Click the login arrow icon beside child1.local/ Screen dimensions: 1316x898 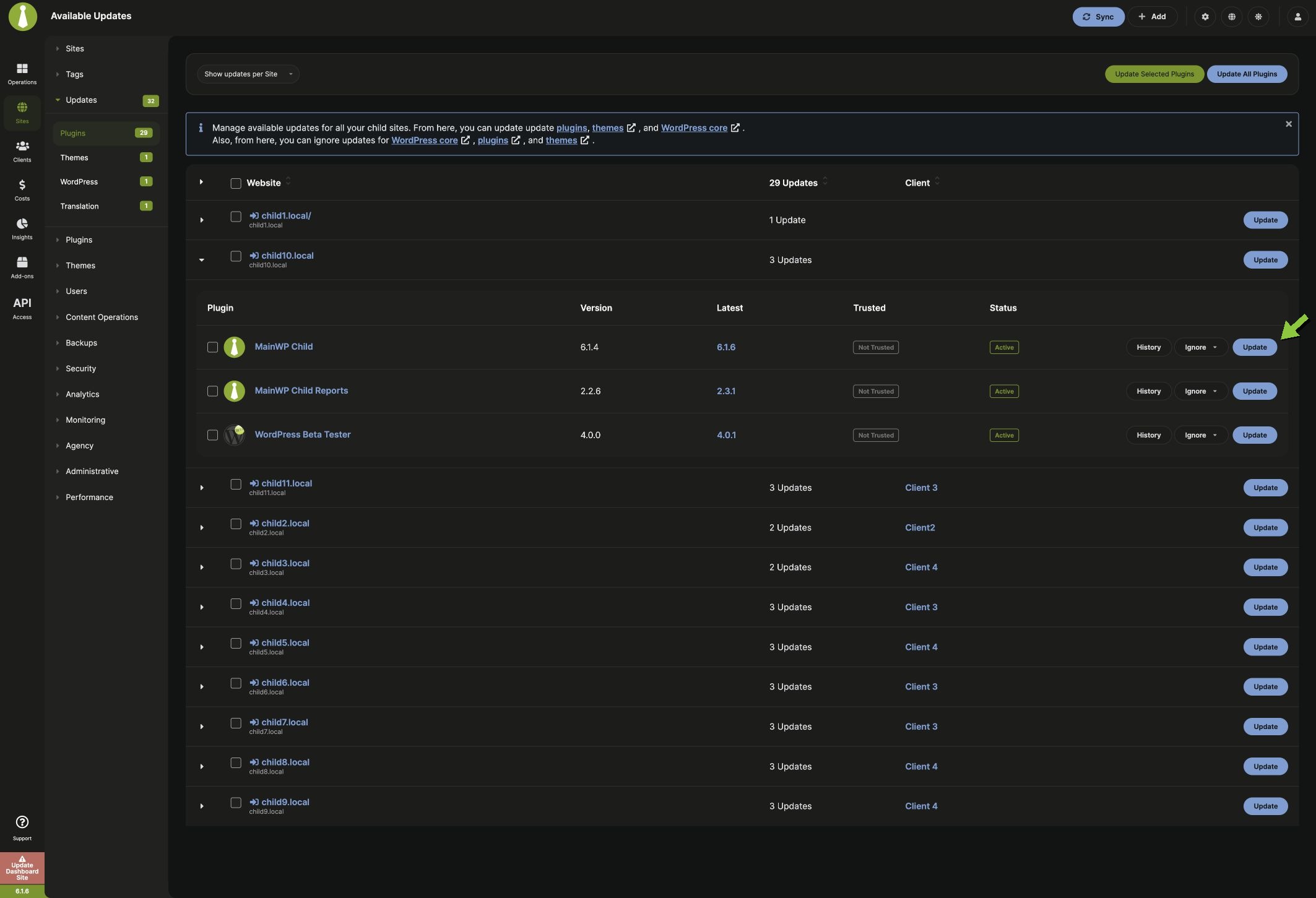coord(254,216)
